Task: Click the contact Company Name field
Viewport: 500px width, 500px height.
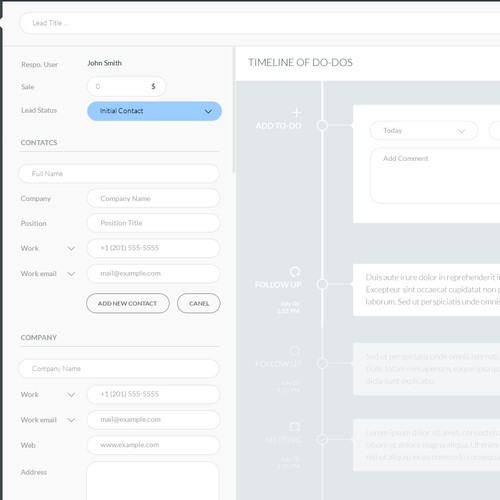Action: 153,198
